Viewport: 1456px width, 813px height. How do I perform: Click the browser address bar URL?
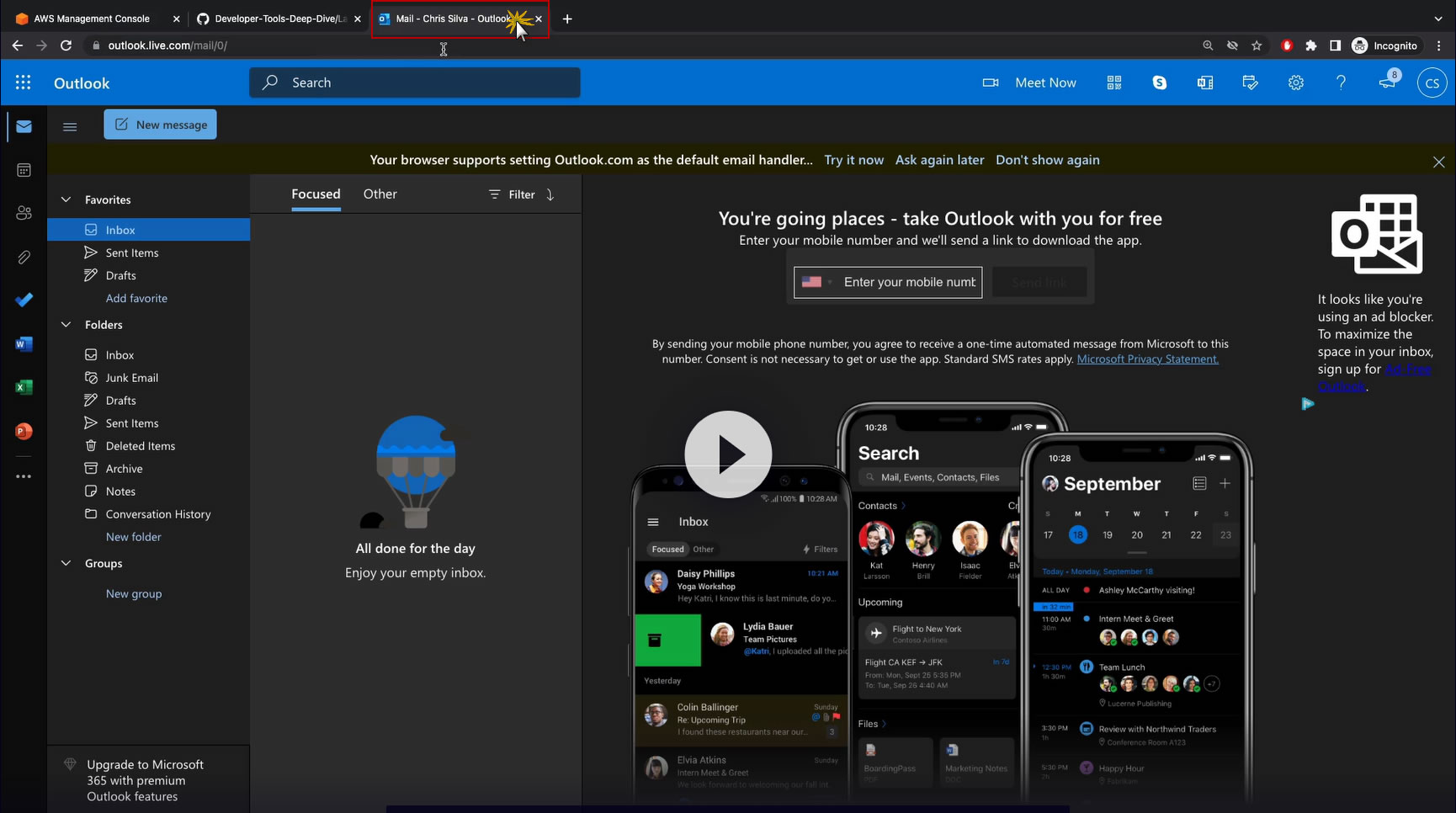[x=167, y=45]
